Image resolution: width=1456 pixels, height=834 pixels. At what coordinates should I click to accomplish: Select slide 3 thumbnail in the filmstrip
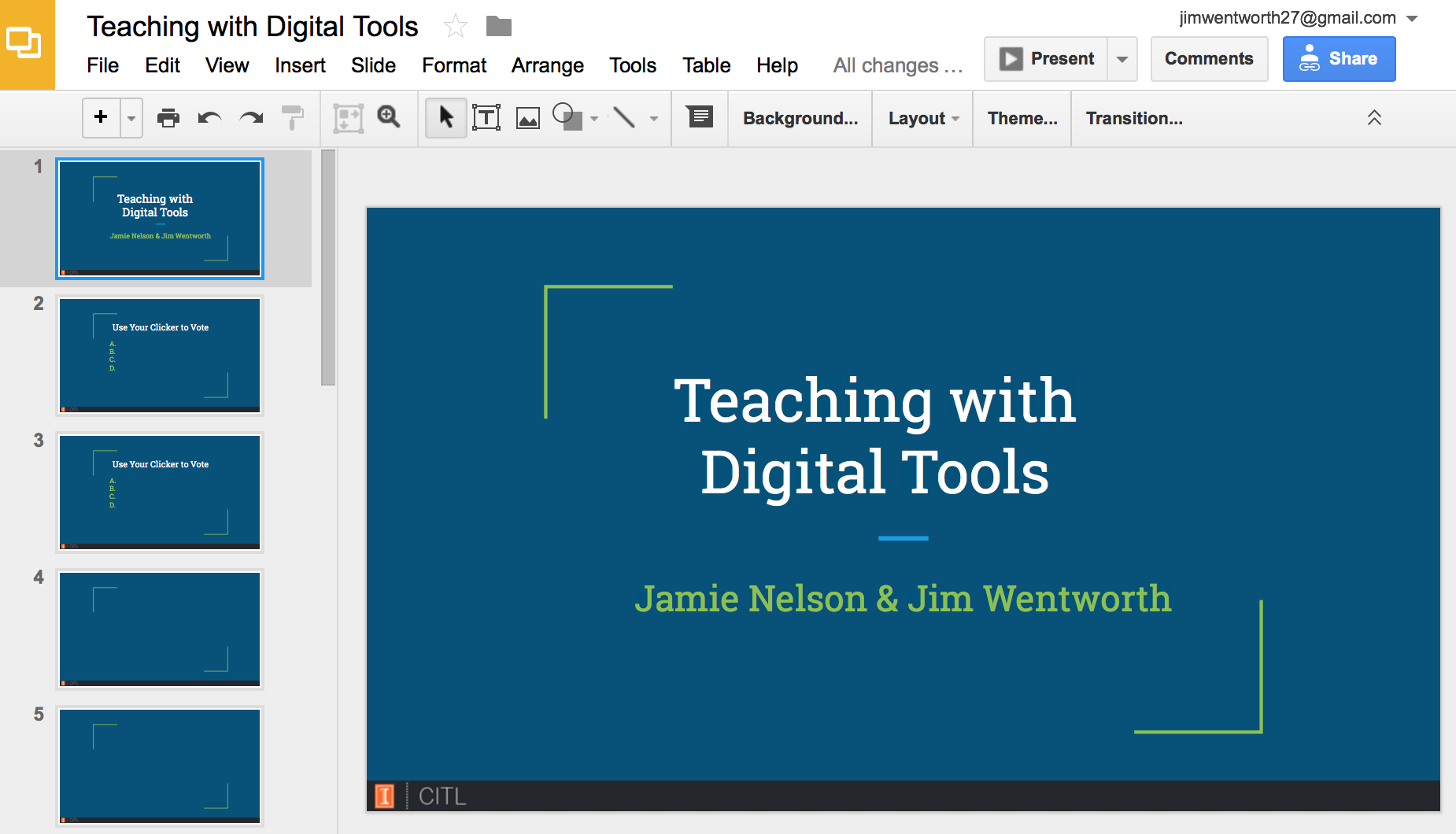click(159, 493)
